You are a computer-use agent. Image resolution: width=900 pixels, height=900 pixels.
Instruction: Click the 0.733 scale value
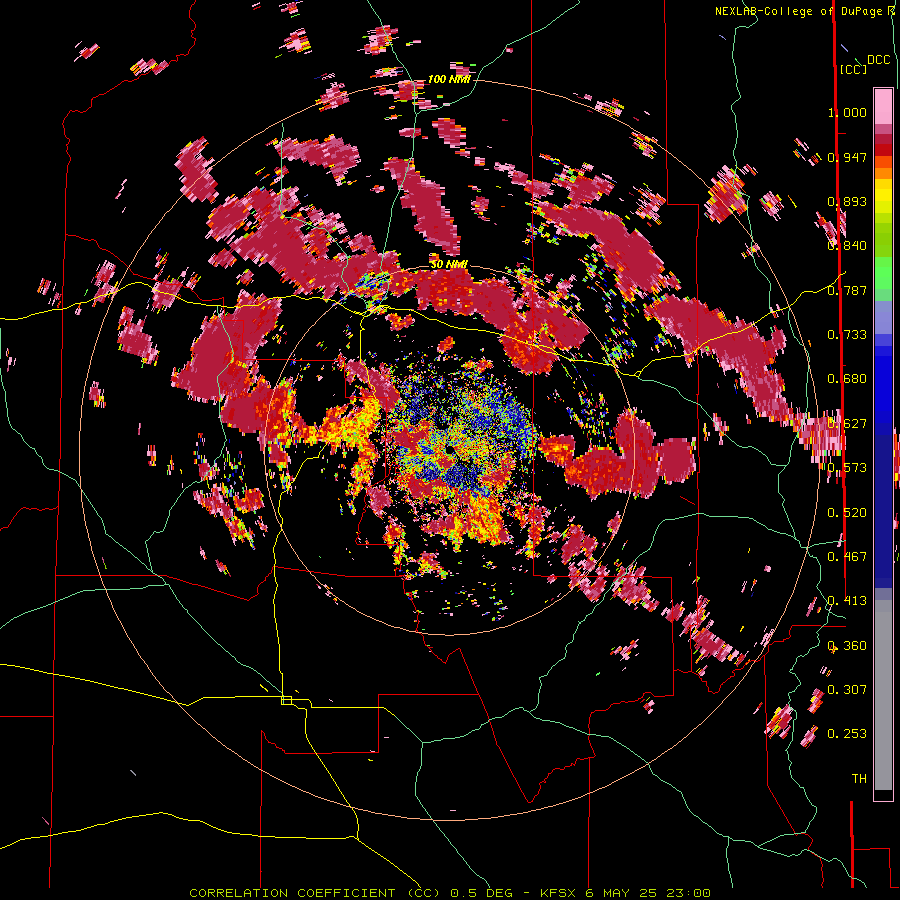pyautogui.click(x=847, y=335)
